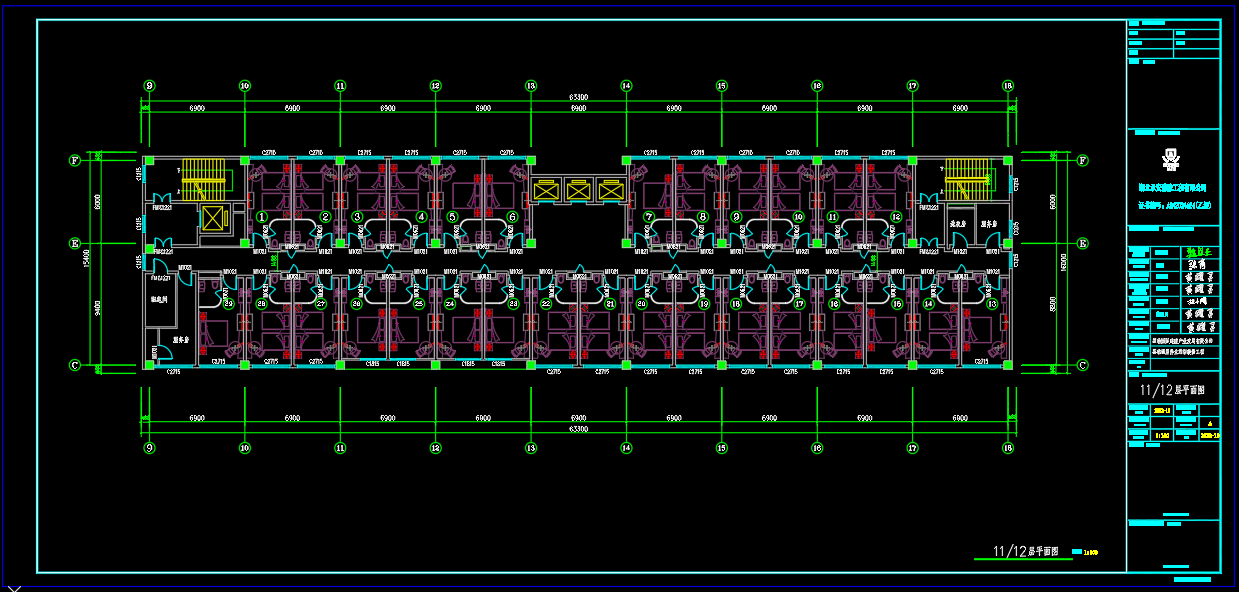The width and height of the screenshot is (1239, 592).
Task: Click the cyan scale swatch next to 1:100
Action: click(1077, 551)
